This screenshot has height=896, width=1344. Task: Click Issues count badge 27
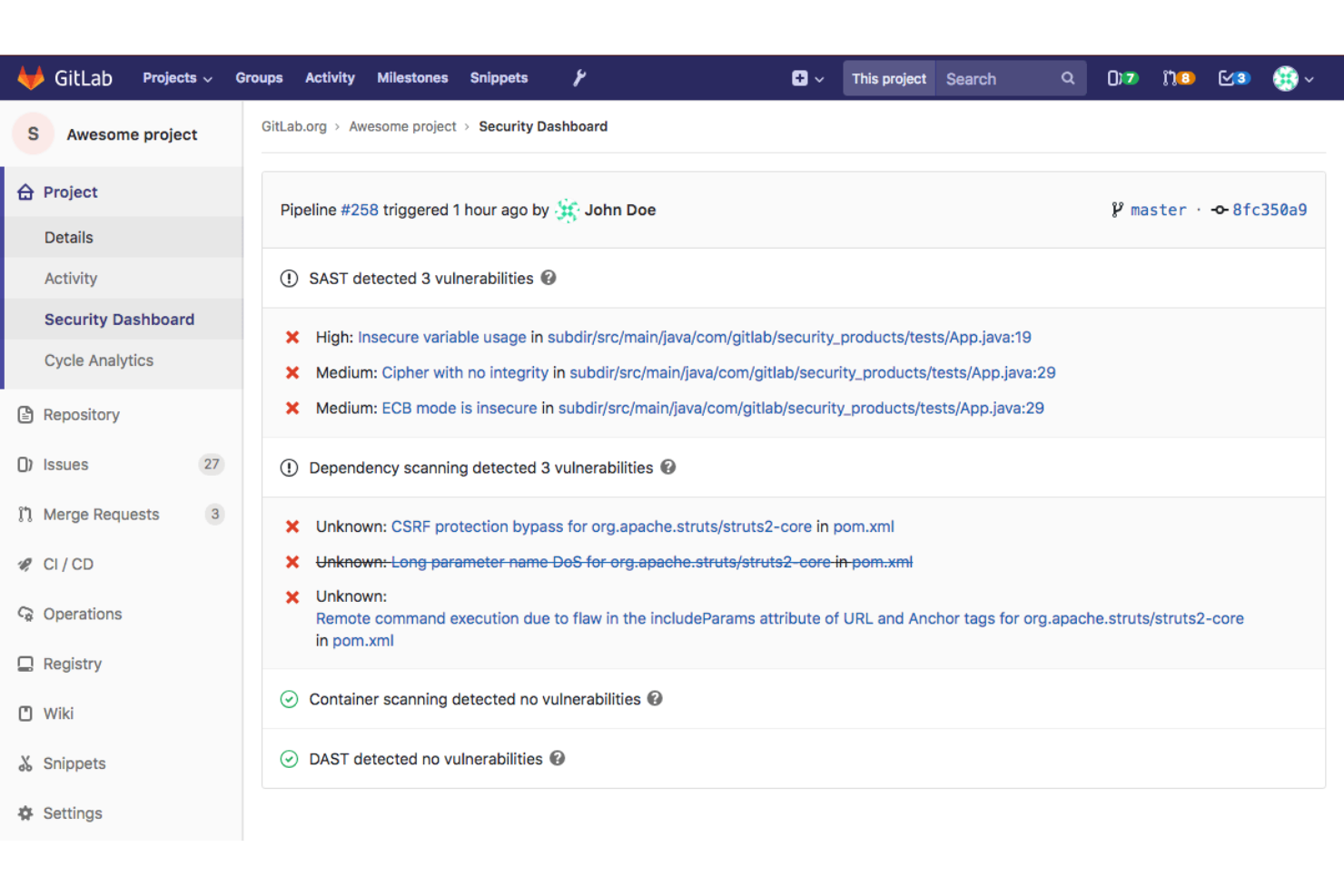tap(212, 464)
